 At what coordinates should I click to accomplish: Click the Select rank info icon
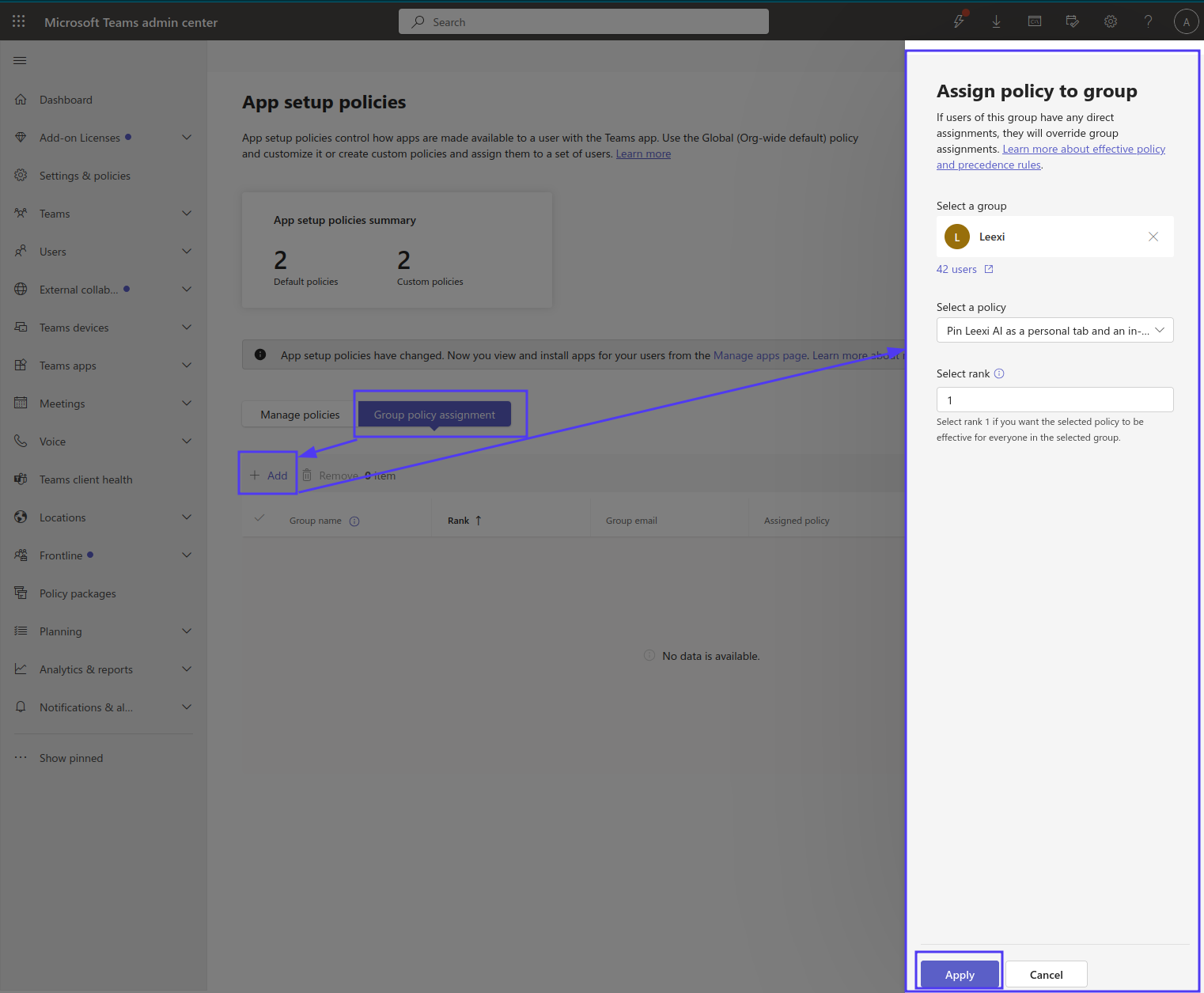point(999,373)
